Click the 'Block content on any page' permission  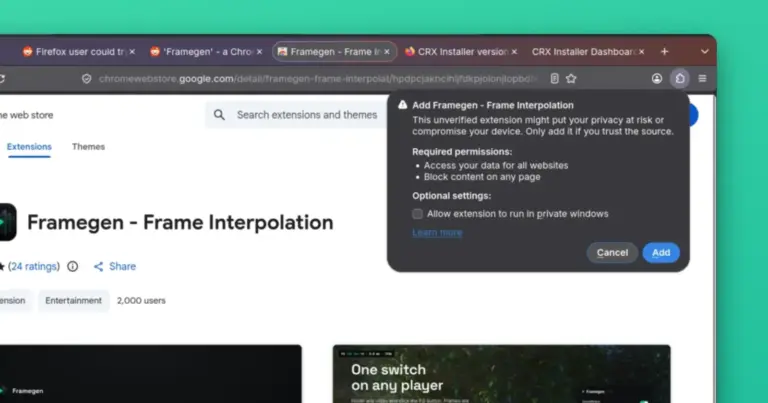tap(482, 177)
